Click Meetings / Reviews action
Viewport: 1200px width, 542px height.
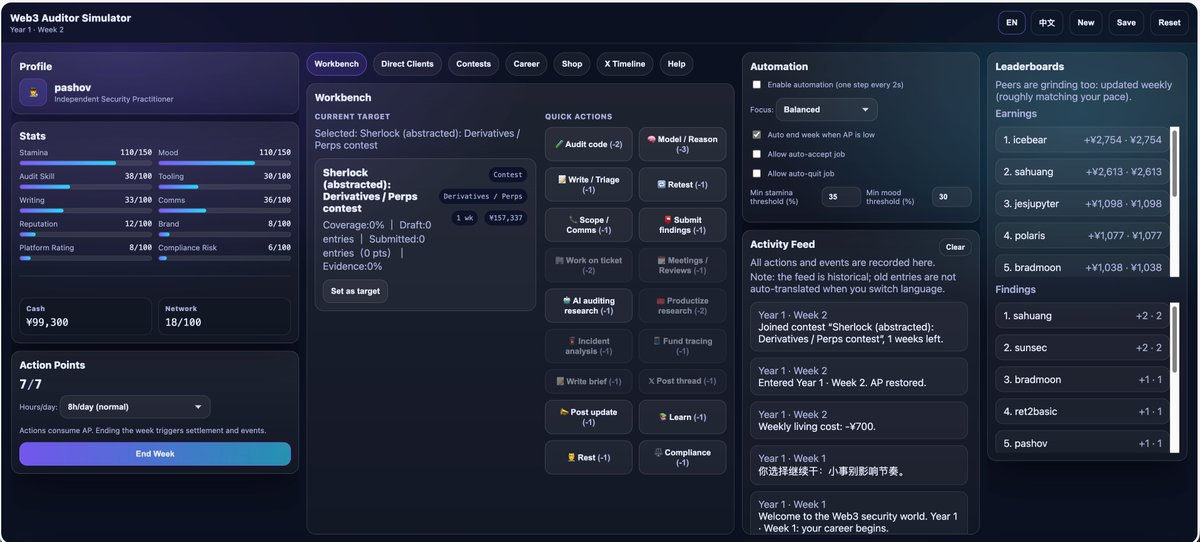(682, 266)
